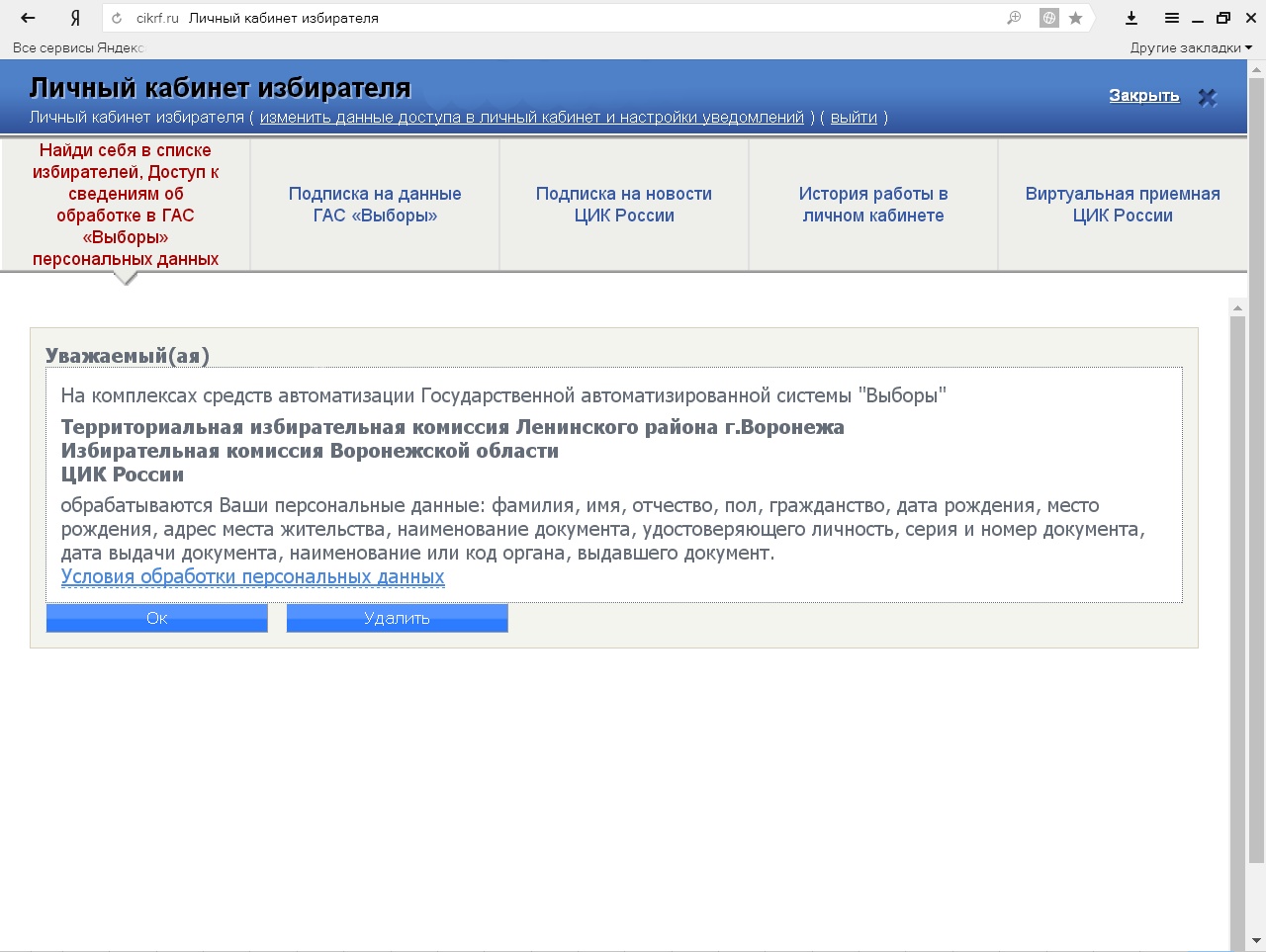Open the Все сервисы Яндекс bookmark
The width and height of the screenshot is (1266, 952).
click(78, 47)
